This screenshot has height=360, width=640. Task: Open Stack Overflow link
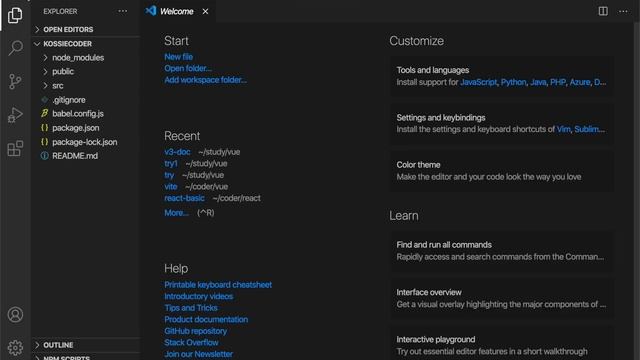[191, 342]
